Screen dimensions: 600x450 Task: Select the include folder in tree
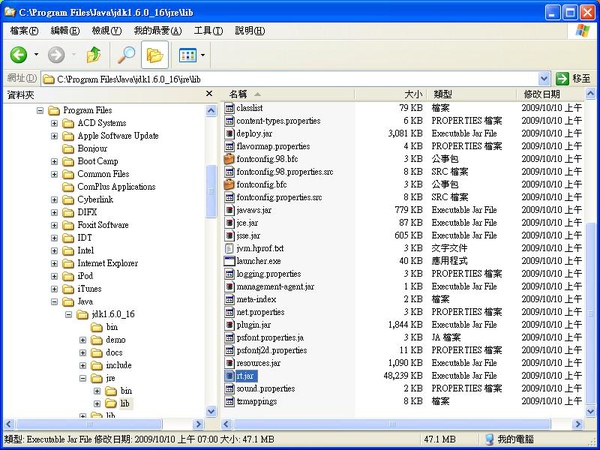point(119,365)
